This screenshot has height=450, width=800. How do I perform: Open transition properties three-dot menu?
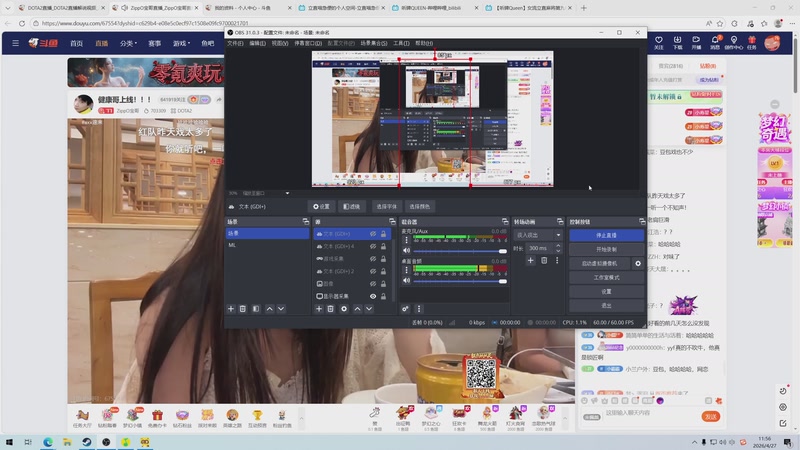tap(557, 260)
